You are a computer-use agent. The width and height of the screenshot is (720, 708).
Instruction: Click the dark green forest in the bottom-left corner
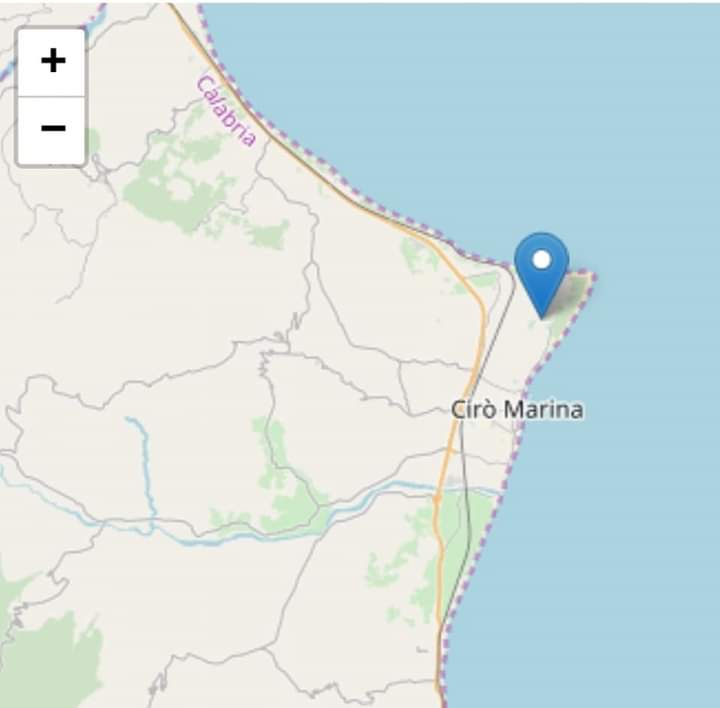(51, 657)
